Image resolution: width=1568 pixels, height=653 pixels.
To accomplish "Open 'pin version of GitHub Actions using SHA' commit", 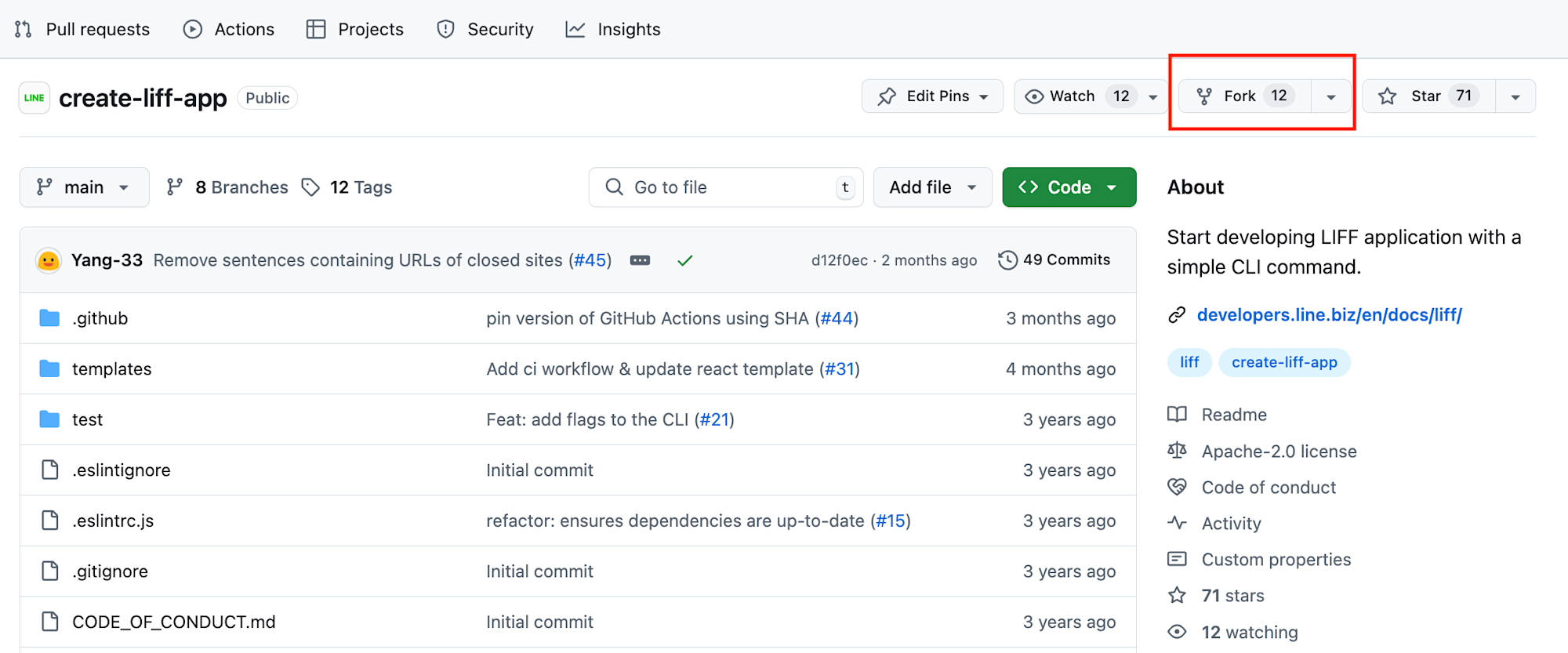I will (x=648, y=318).
